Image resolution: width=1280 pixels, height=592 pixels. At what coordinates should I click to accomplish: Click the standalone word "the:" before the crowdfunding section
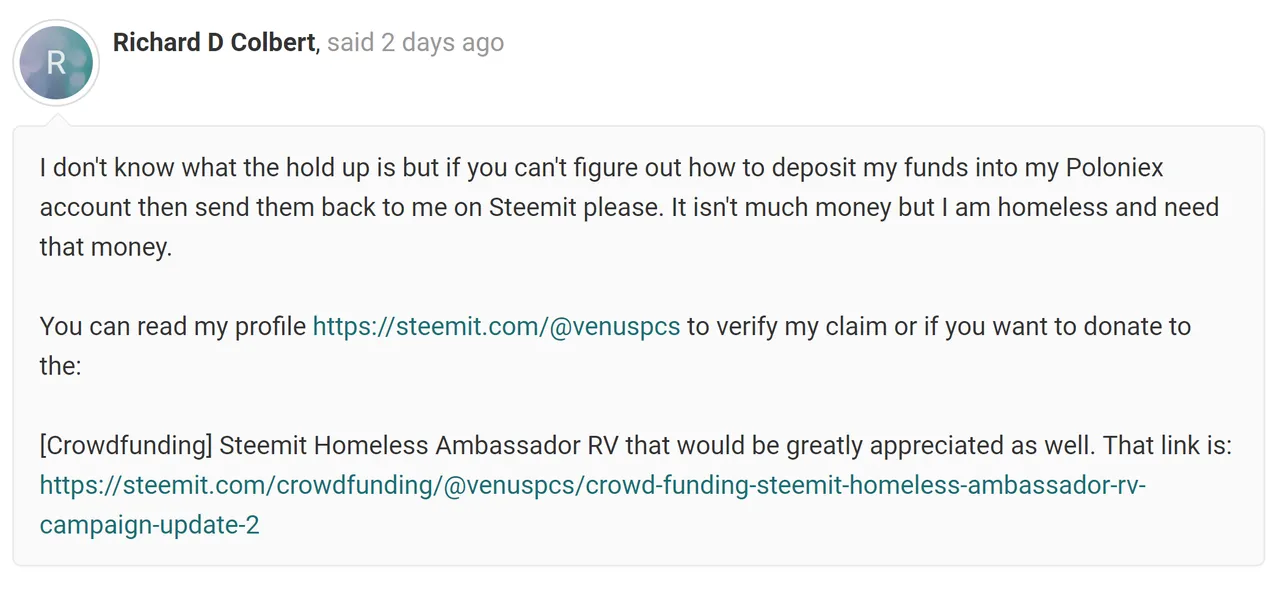point(60,366)
